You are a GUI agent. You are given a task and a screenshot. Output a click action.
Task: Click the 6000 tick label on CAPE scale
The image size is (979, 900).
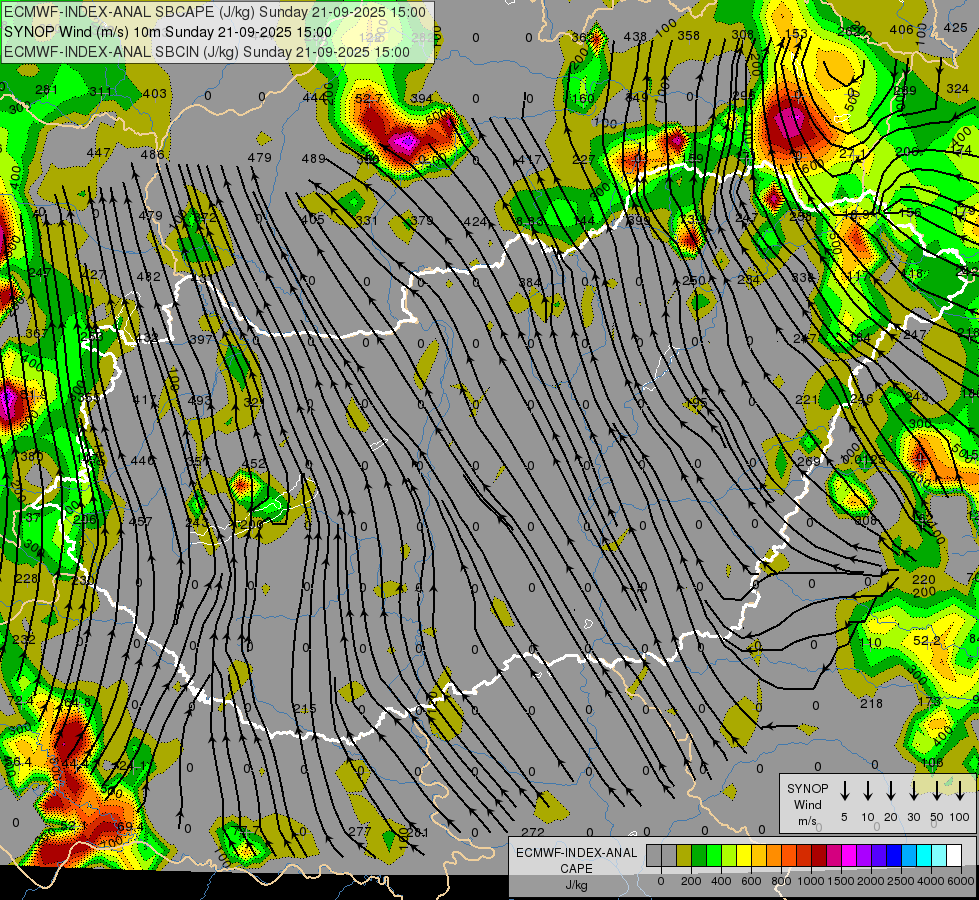[x=961, y=881]
